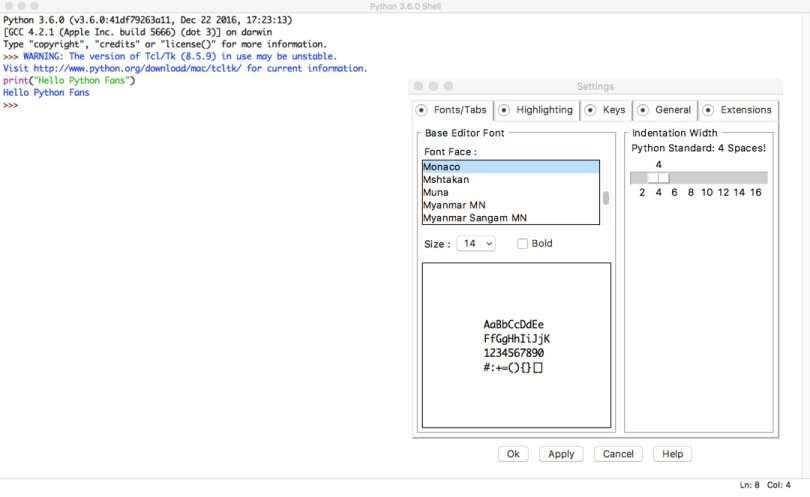The image size is (810, 497).
Task: Close the Settings dialog window
Action: [418, 86]
